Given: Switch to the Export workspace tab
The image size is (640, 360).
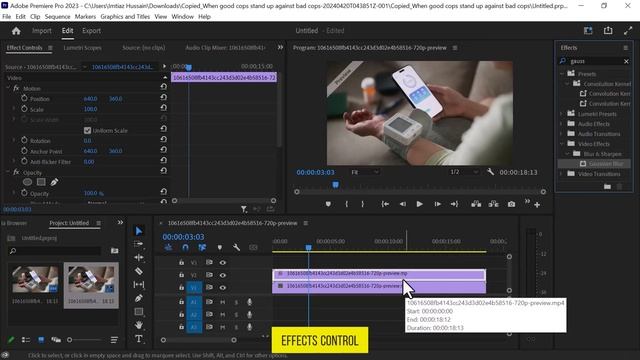Looking at the screenshot, I should [91, 31].
